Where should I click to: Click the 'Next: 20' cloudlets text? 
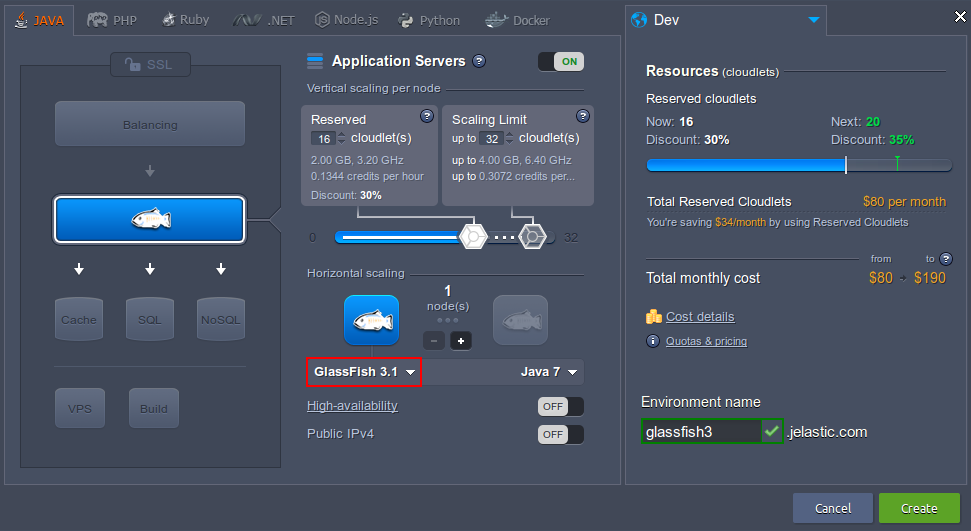[855, 121]
